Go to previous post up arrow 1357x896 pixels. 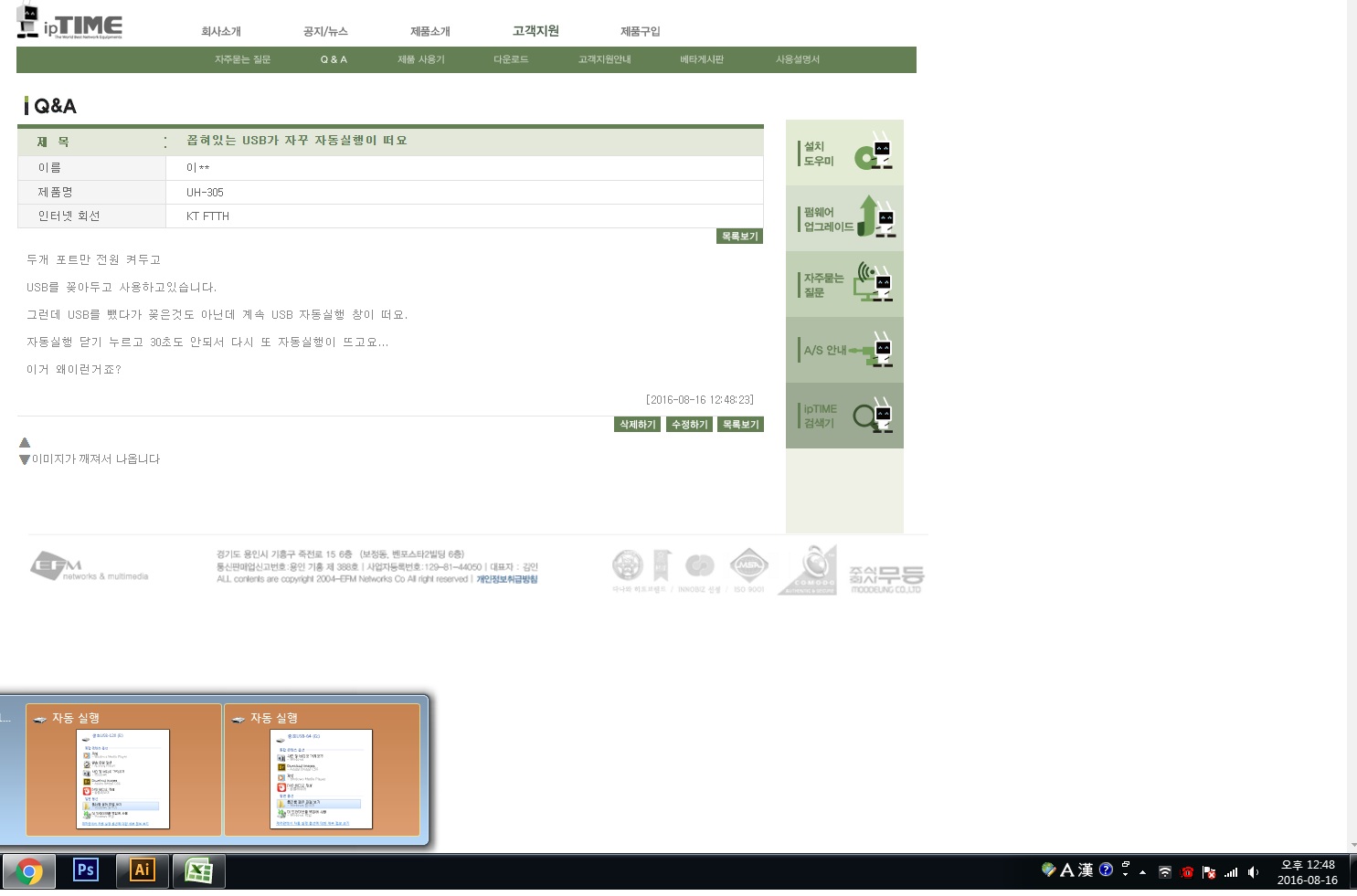click(x=25, y=442)
